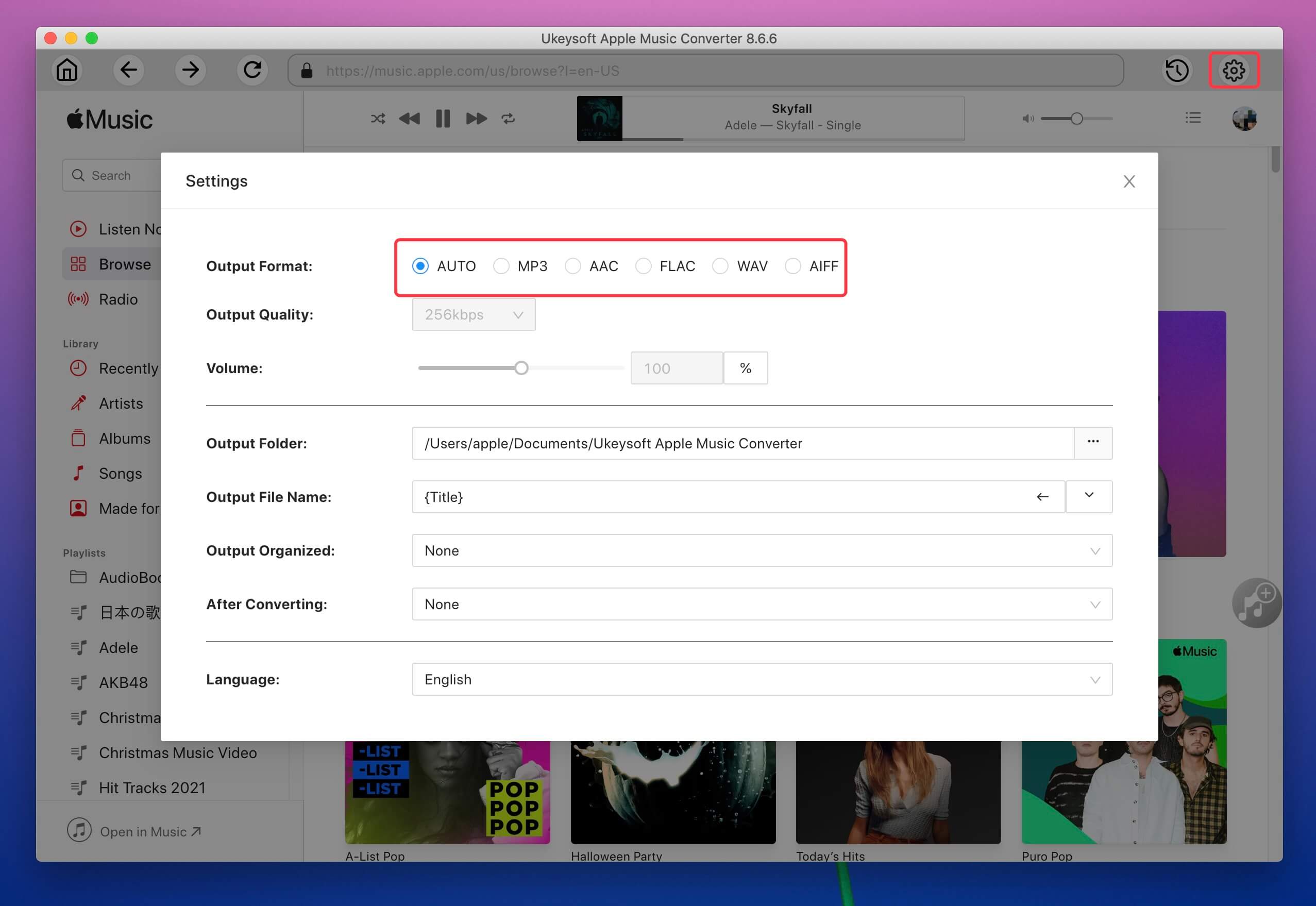Click the Browse menu item

122,263
